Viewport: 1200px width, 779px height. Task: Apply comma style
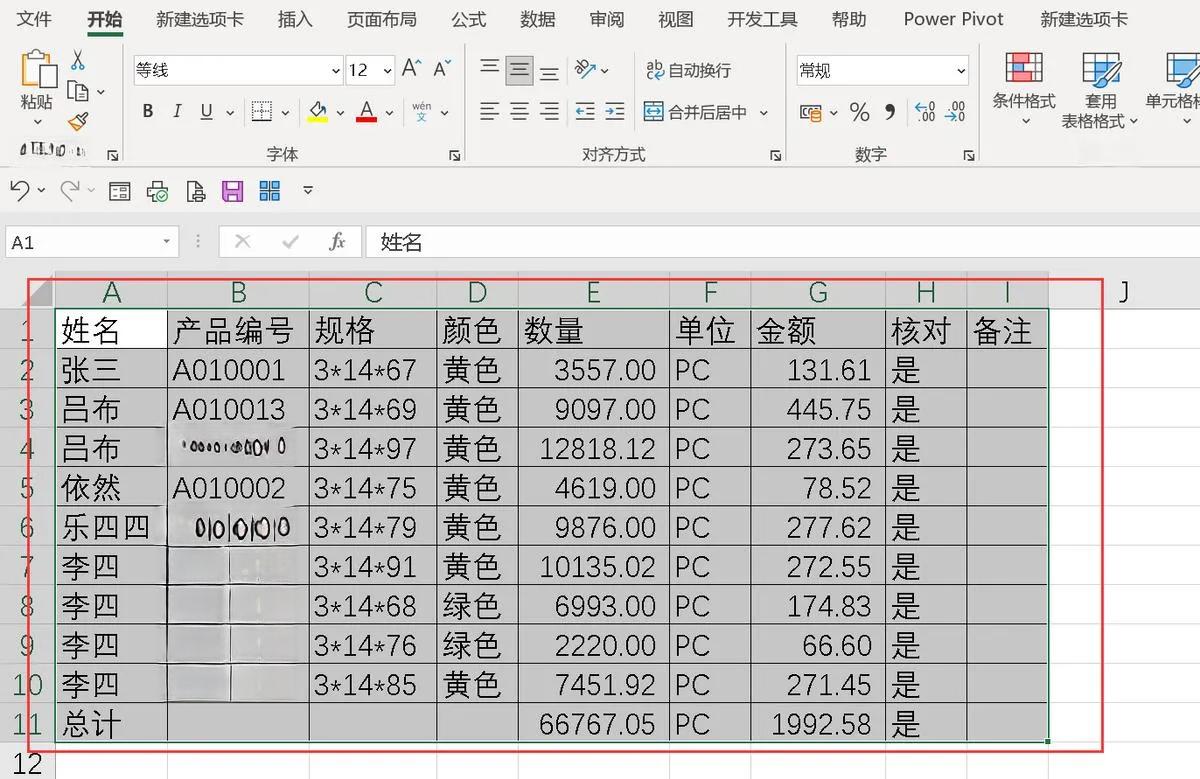(890, 112)
